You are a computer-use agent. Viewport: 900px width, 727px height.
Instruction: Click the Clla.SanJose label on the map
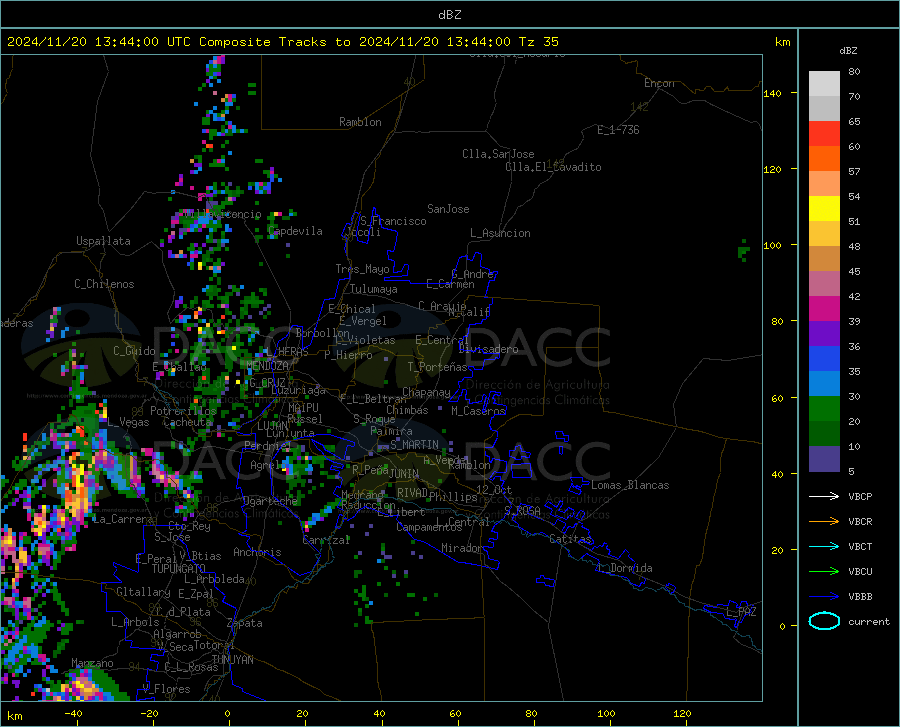point(498,154)
